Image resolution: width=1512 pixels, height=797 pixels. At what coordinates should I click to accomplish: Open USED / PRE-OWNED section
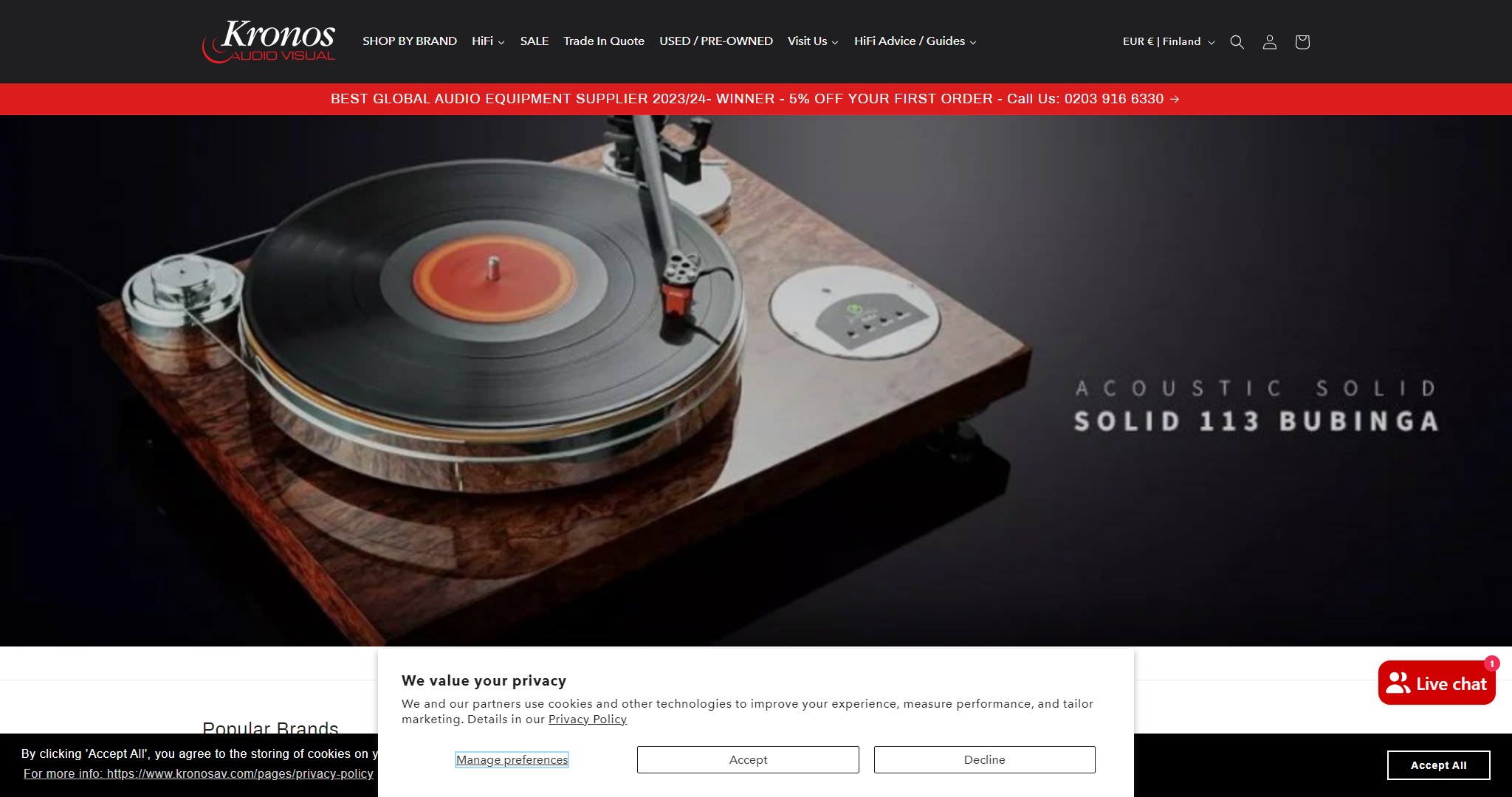[x=716, y=41]
